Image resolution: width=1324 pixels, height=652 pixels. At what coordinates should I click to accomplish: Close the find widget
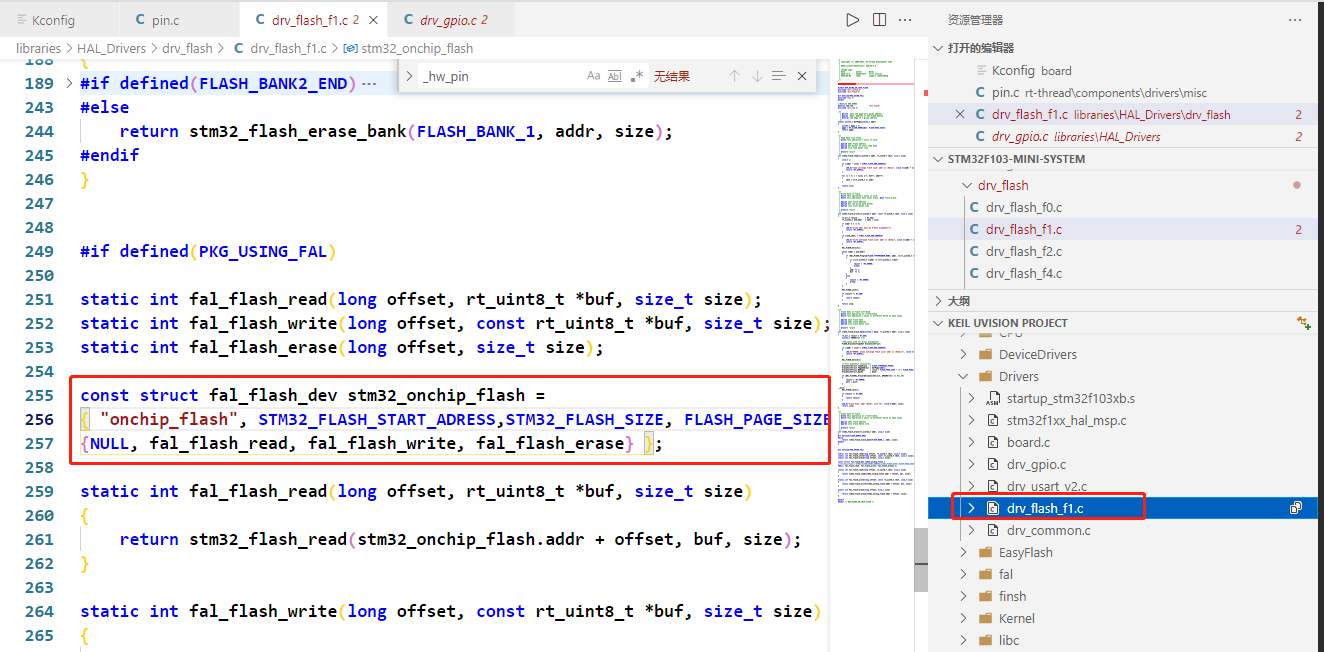802,76
